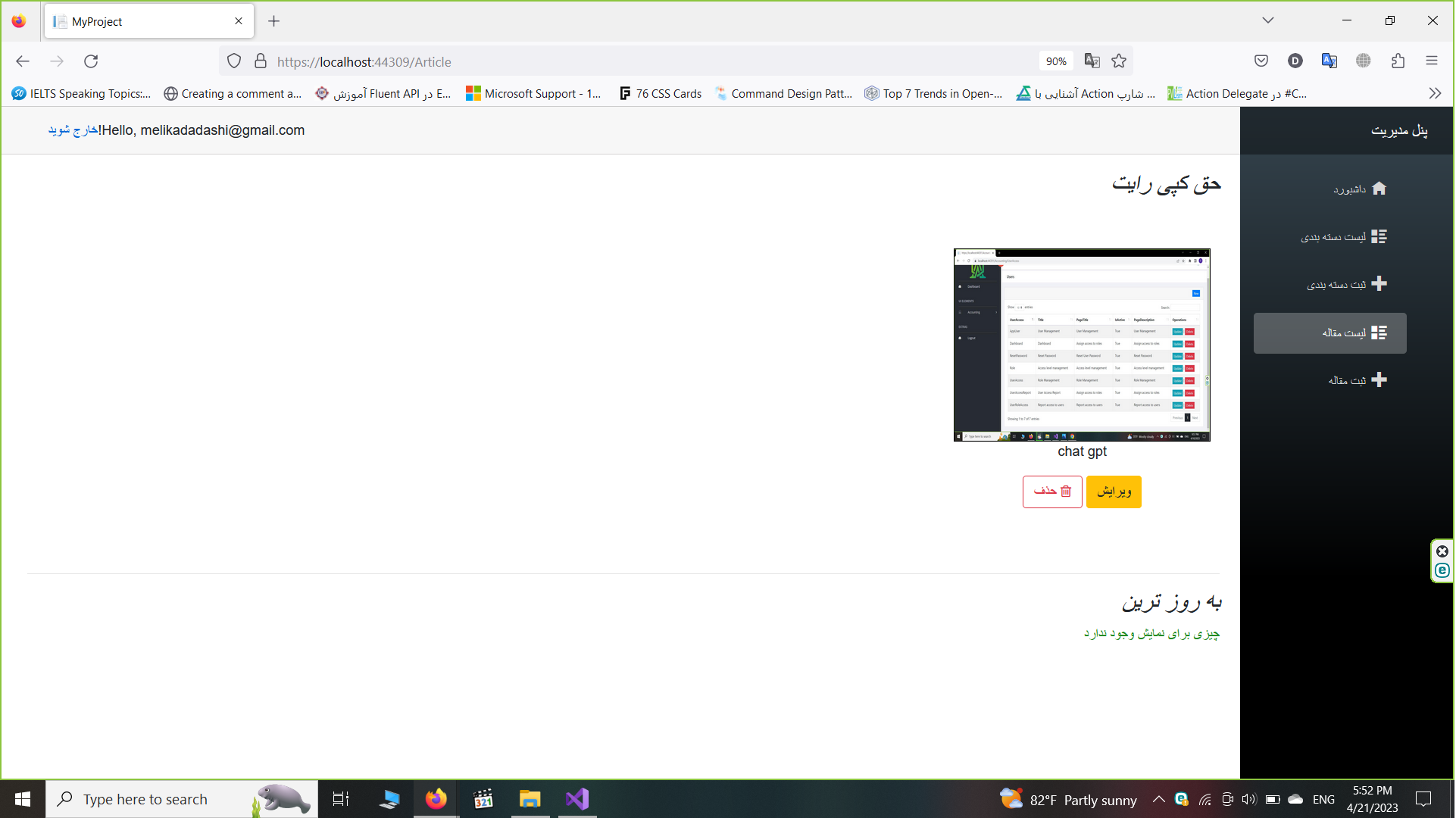Click the plus icon for registering an article

(1380, 380)
